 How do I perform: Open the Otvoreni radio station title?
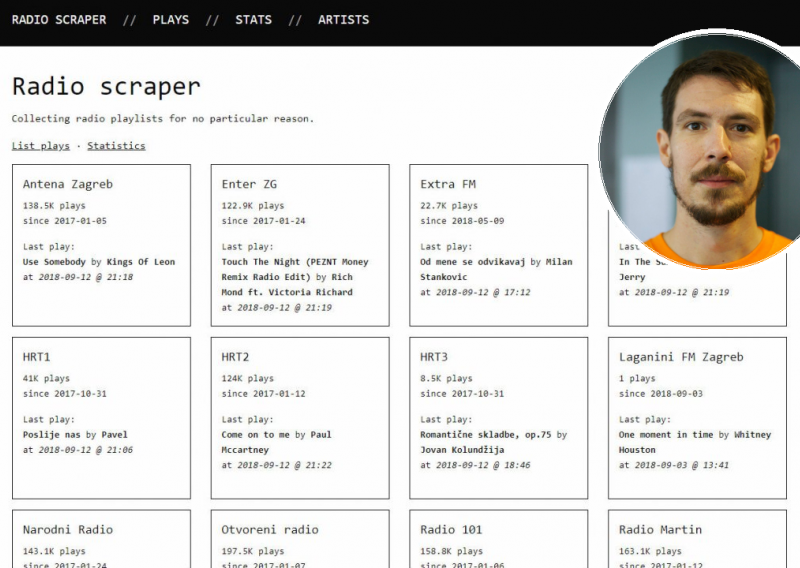[x=270, y=530]
